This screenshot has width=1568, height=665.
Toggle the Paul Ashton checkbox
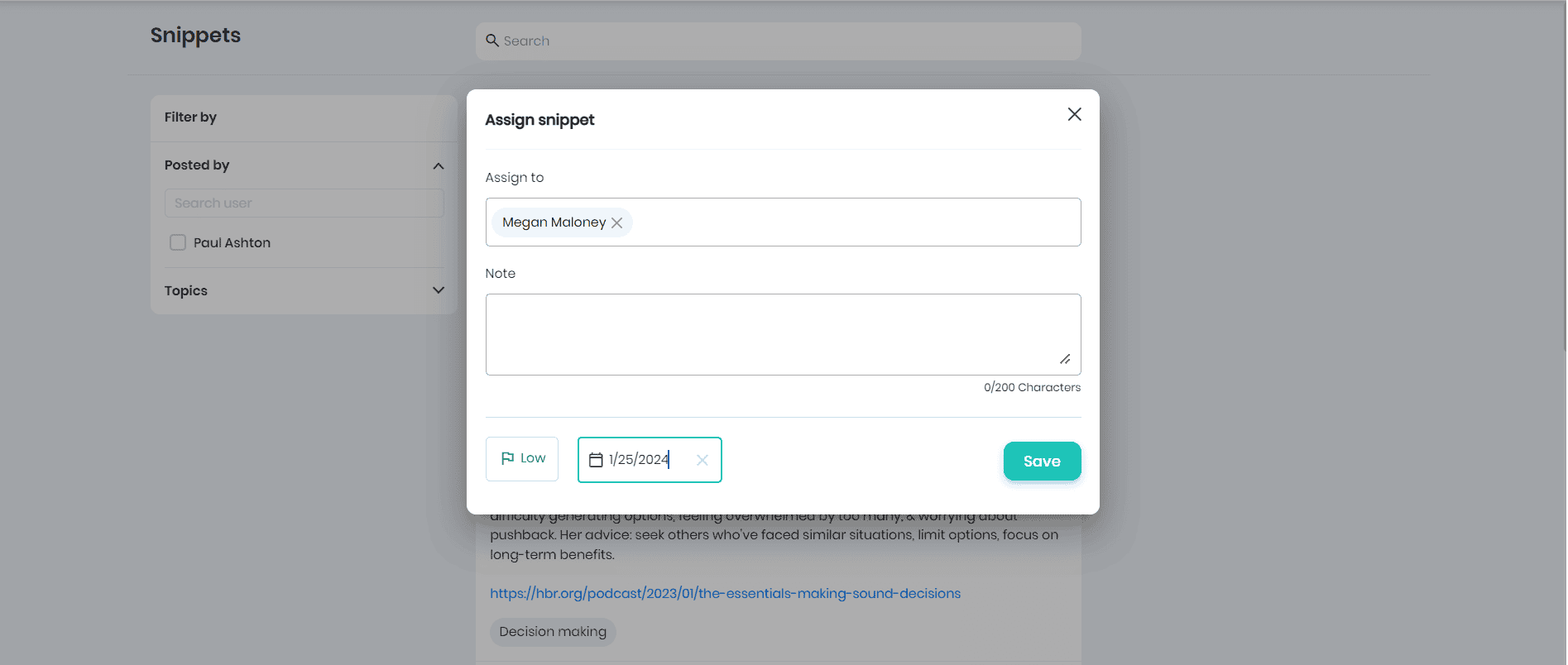click(178, 242)
